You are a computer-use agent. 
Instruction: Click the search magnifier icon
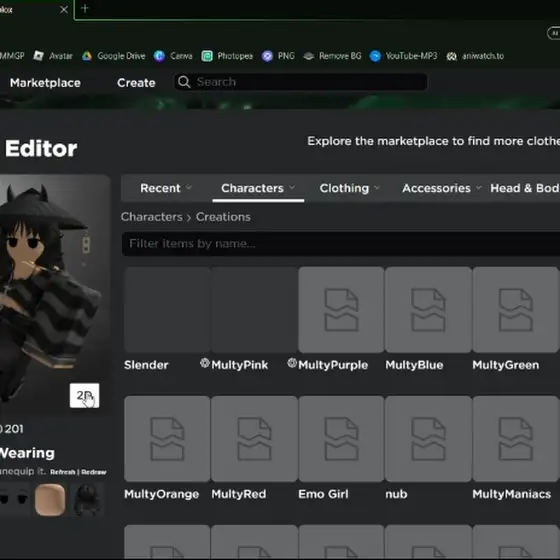(x=184, y=82)
